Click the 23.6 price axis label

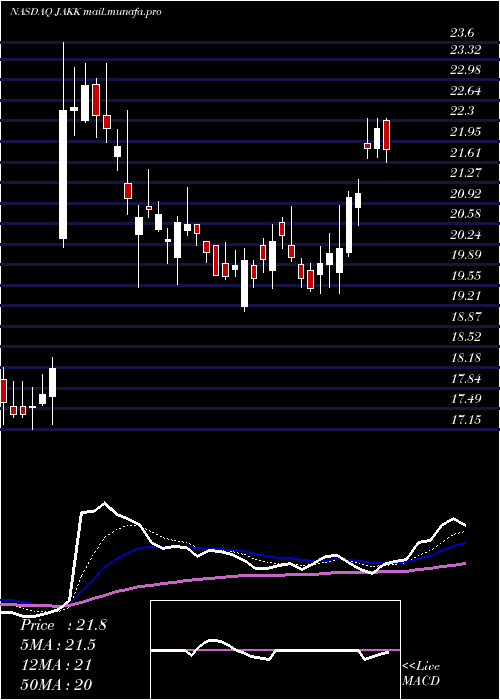(x=462, y=33)
